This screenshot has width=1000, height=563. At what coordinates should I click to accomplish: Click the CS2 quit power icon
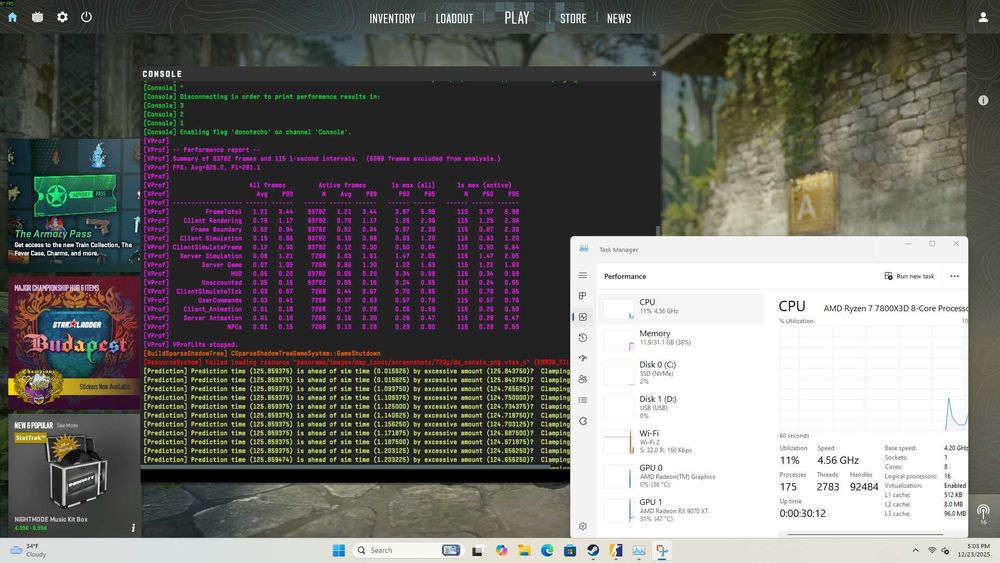pos(87,17)
